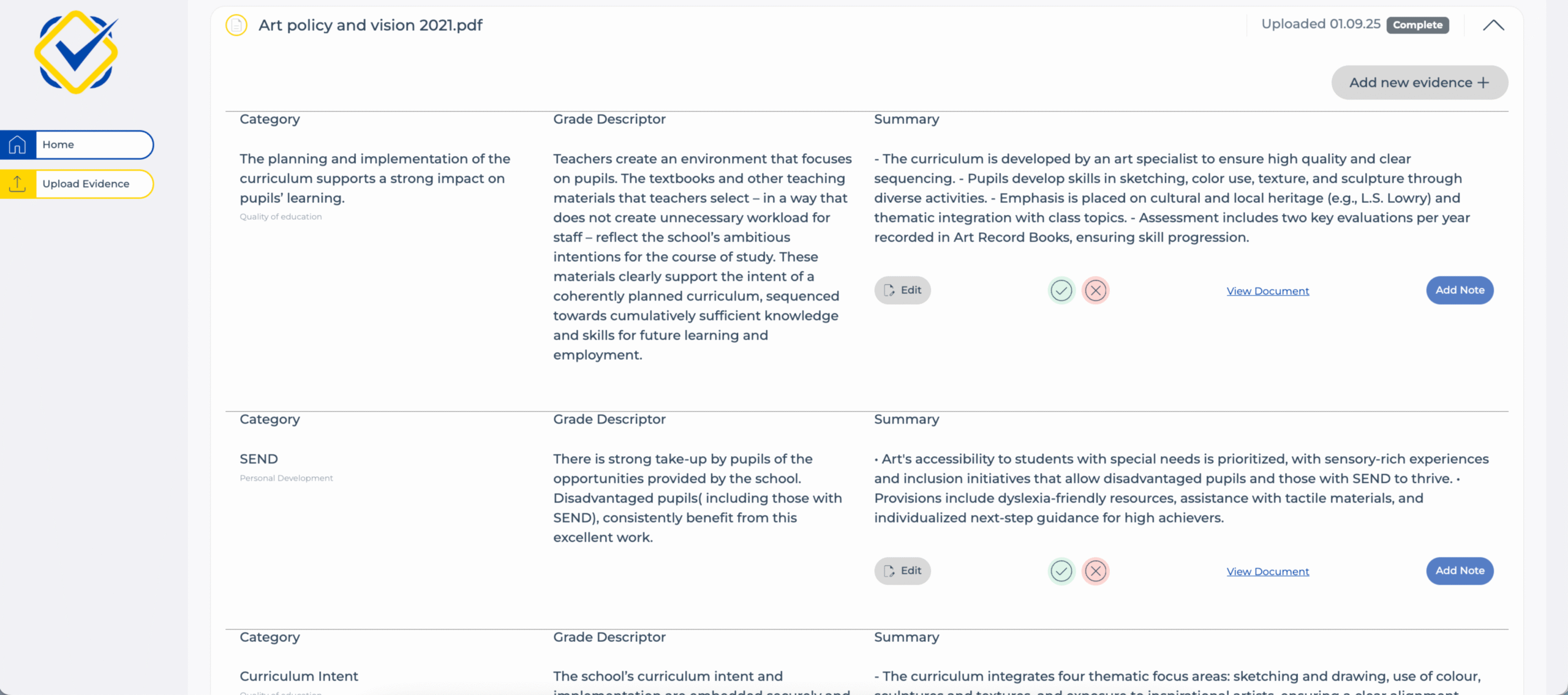Open View Document link for curriculum planning row
The image size is (1568, 695).
tap(1267, 291)
